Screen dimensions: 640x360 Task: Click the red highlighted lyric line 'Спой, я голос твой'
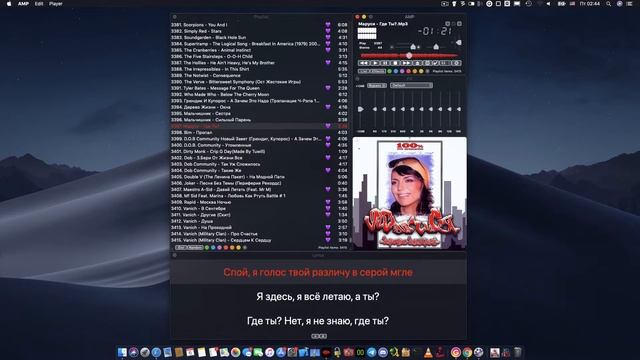[x=318, y=272]
